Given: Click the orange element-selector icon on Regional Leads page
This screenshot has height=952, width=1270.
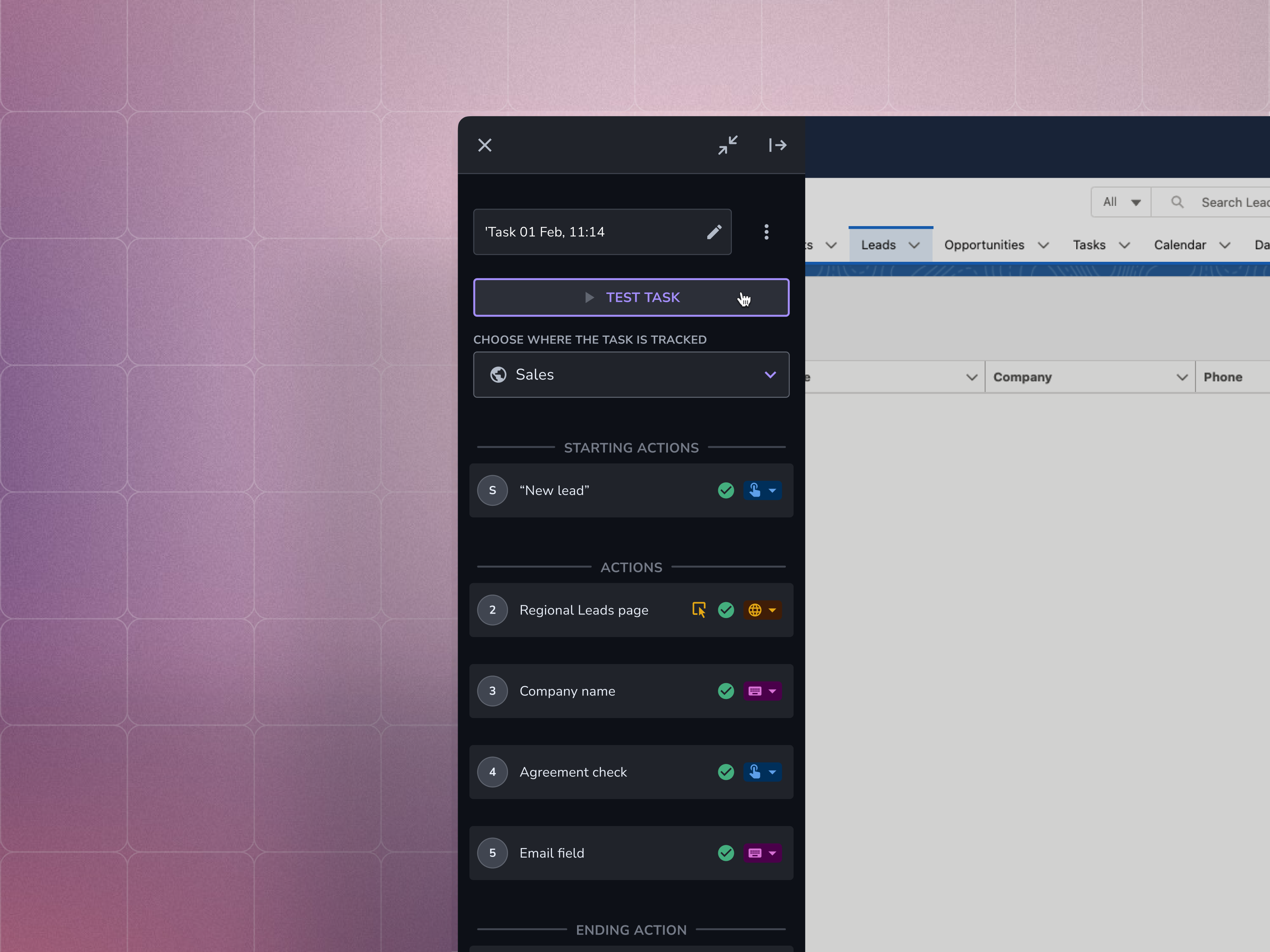Looking at the screenshot, I should click(x=699, y=609).
